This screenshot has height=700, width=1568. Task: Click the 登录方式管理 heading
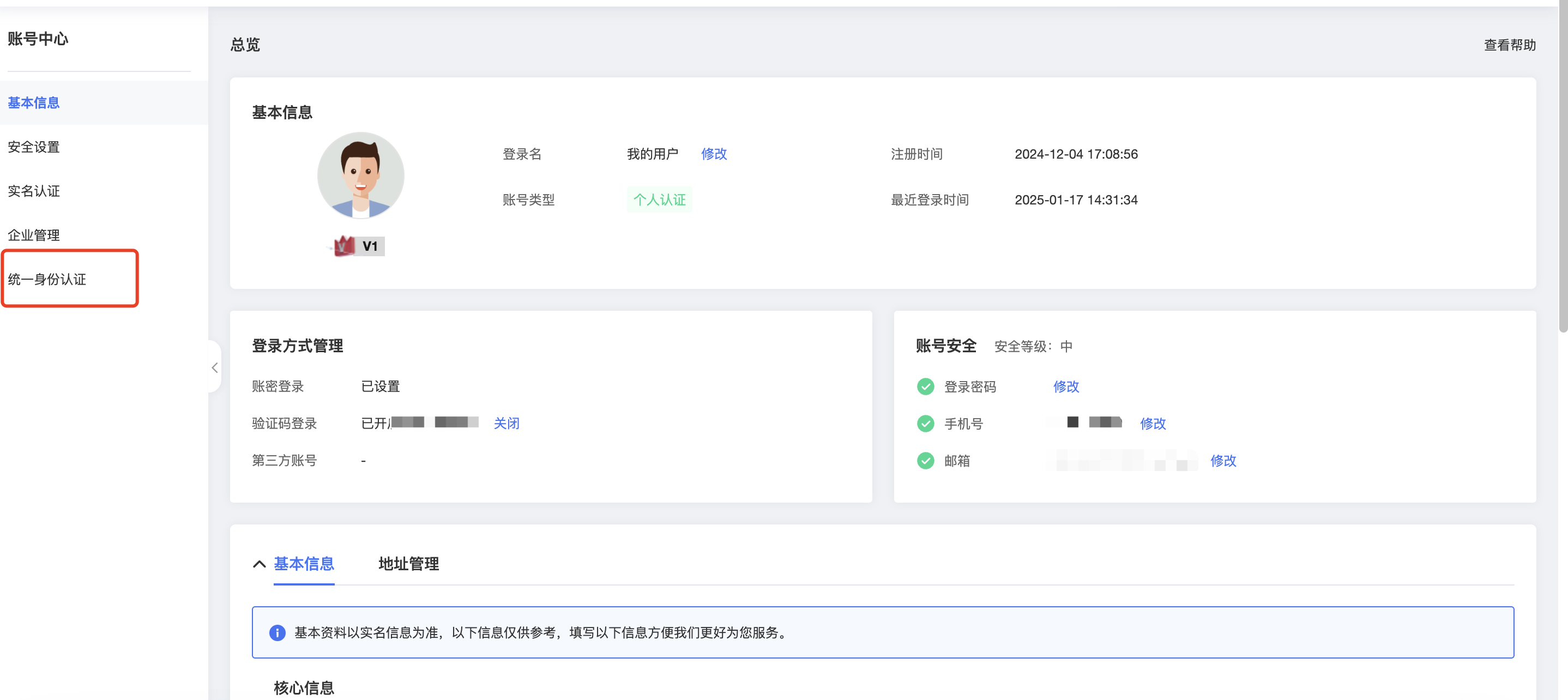pos(297,346)
